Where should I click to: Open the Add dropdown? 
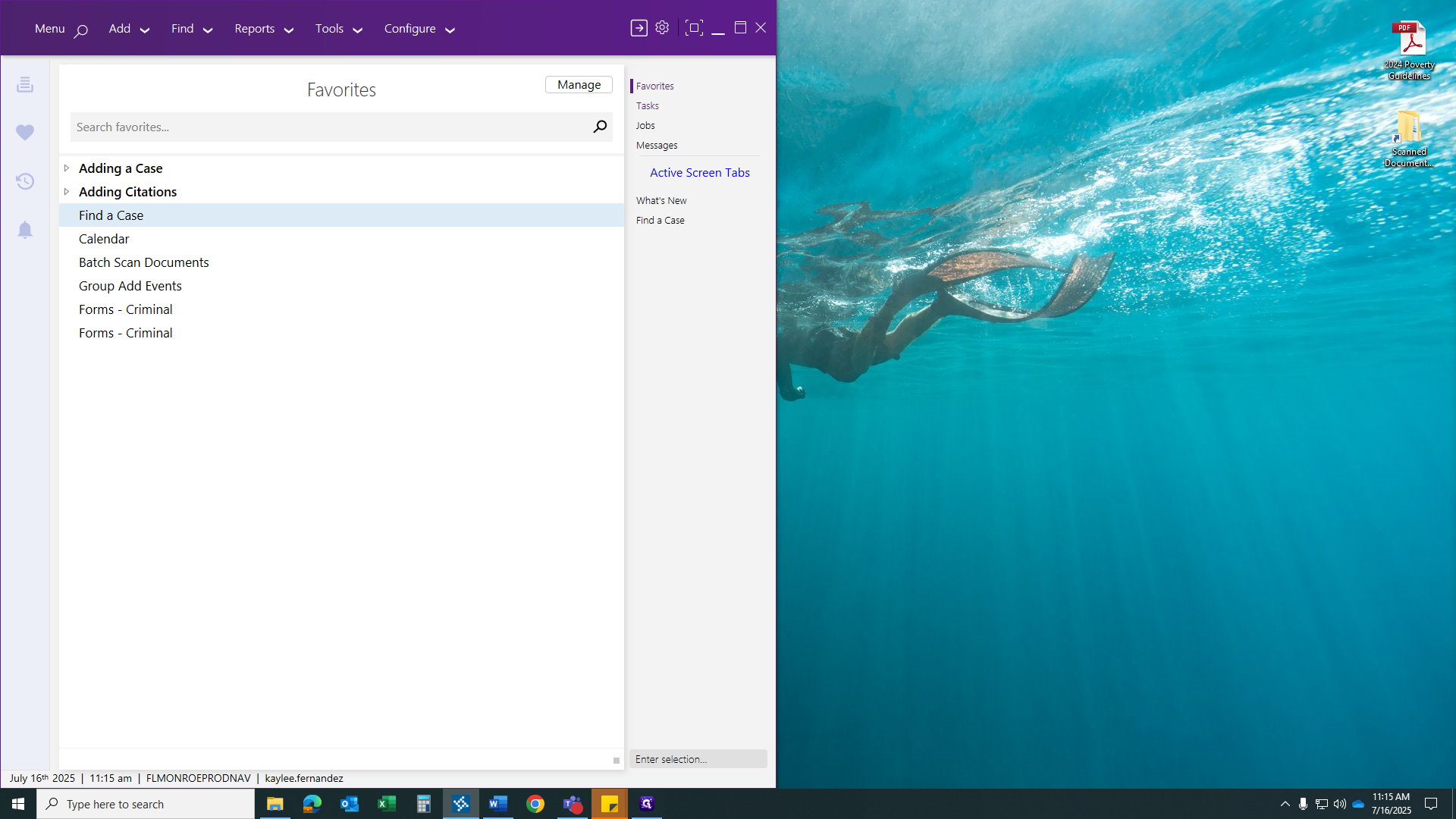click(x=127, y=28)
